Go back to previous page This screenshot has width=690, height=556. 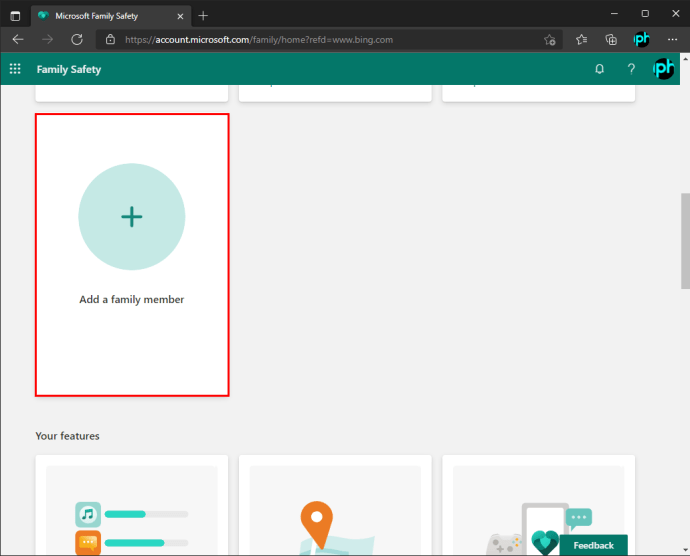click(x=18, y=40)
